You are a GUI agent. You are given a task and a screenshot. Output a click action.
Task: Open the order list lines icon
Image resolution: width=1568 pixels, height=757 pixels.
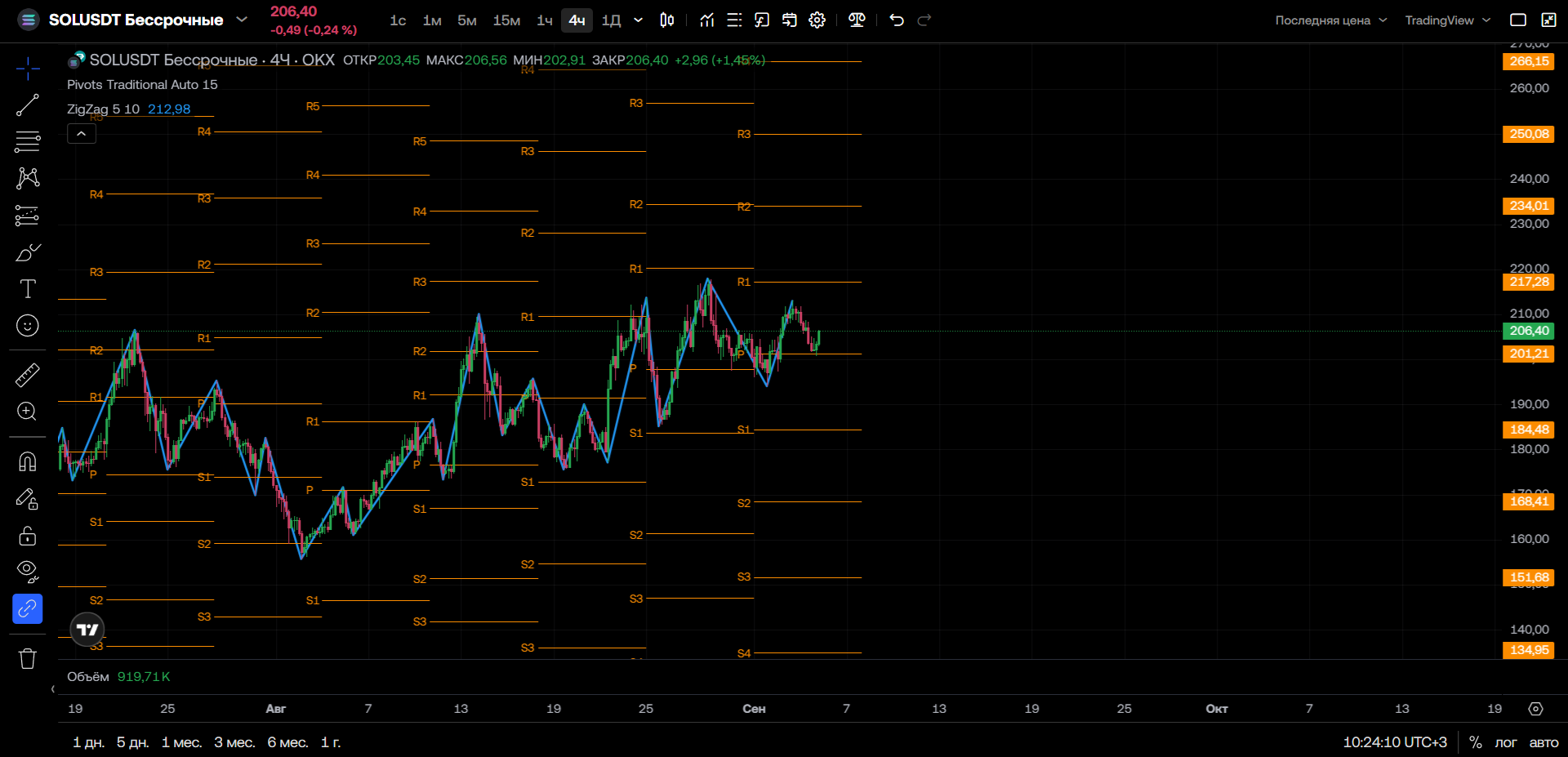[x=734, y=20]
